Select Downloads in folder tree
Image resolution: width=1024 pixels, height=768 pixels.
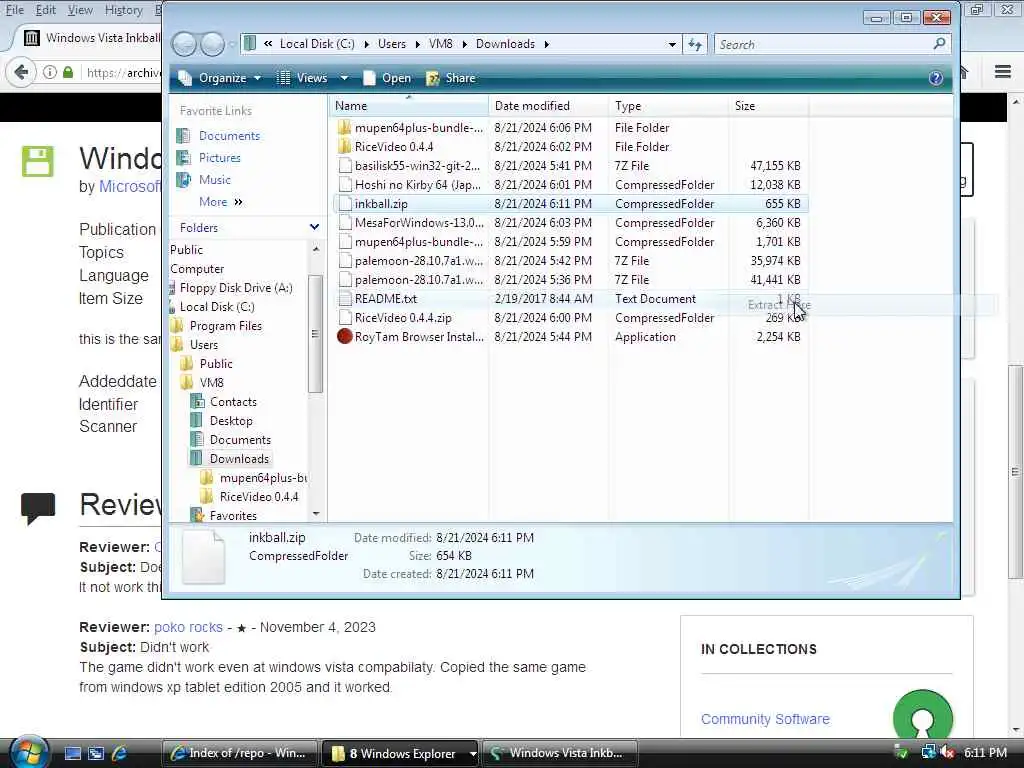[239, 458]
